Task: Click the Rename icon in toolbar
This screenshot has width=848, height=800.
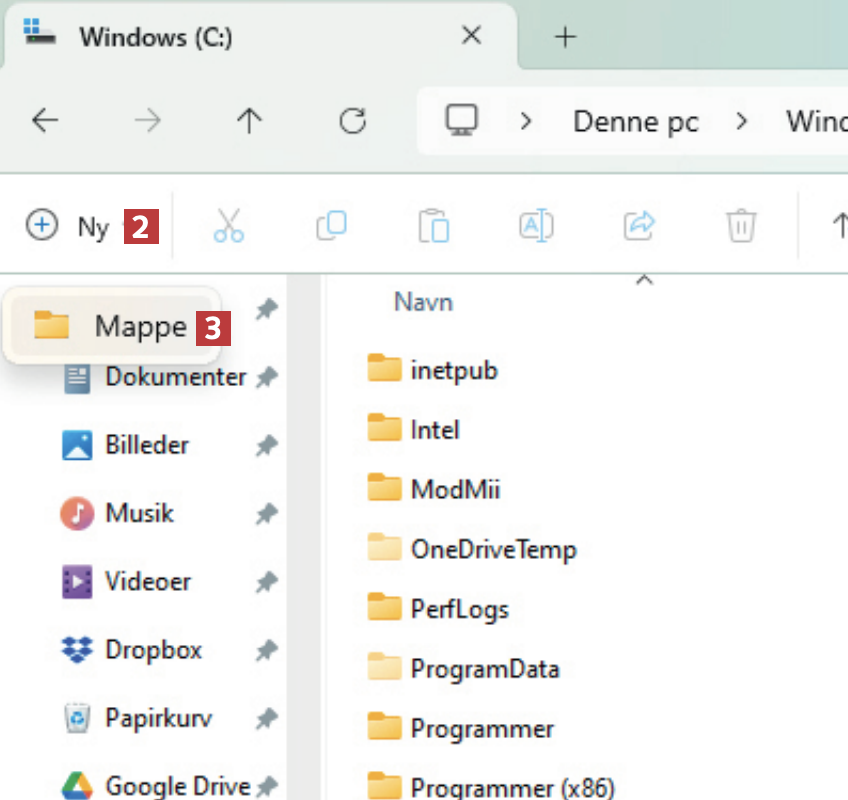Action: tap(536, 226)
